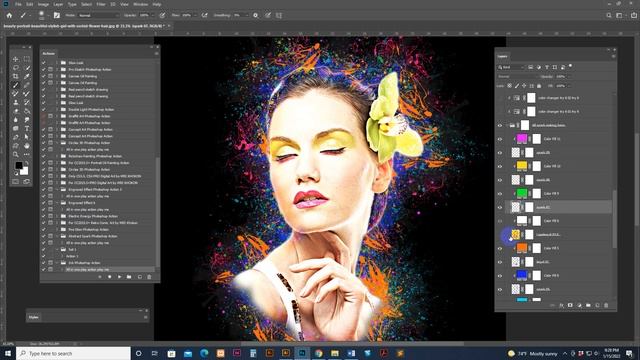Click the foreground color black swatch
This screenshot has height=360, width=640.
pos(18,165)
